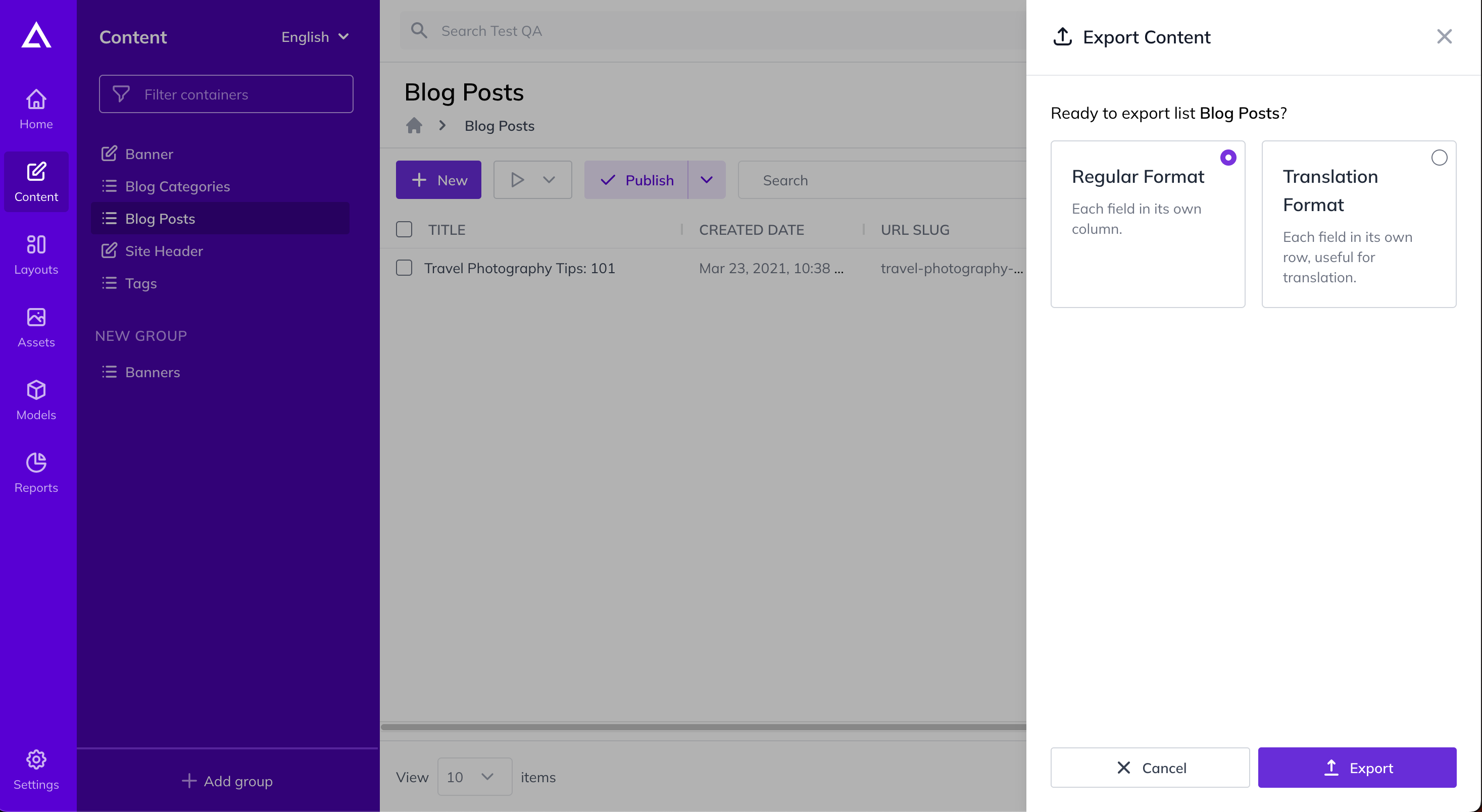The height and width of the screenshot is (812, 1482).
Task: Expand the Publish dropdown arrow
Action: tap(707, 180)
